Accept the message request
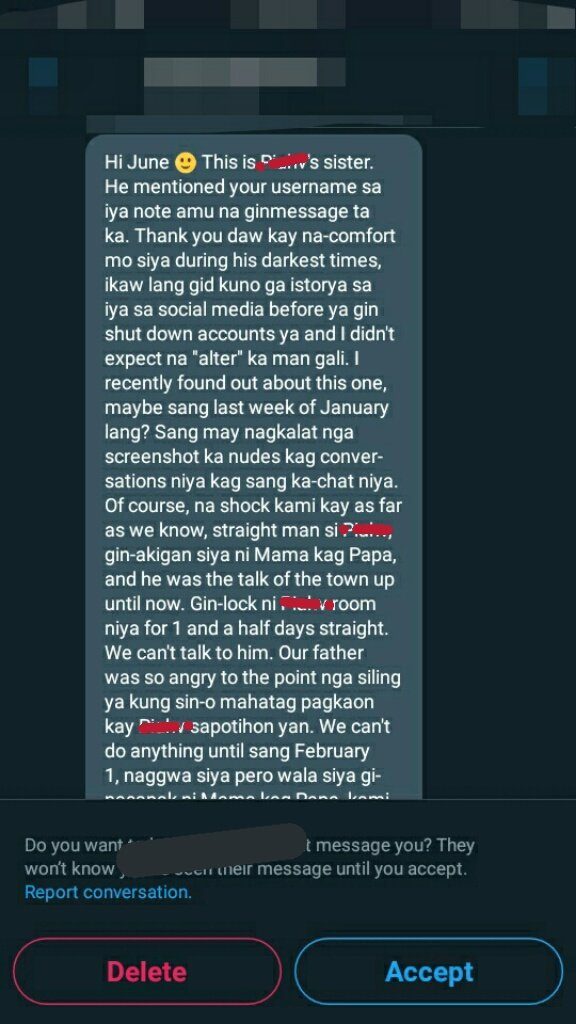The image size is (576, 1024). [x=429, y=971]
